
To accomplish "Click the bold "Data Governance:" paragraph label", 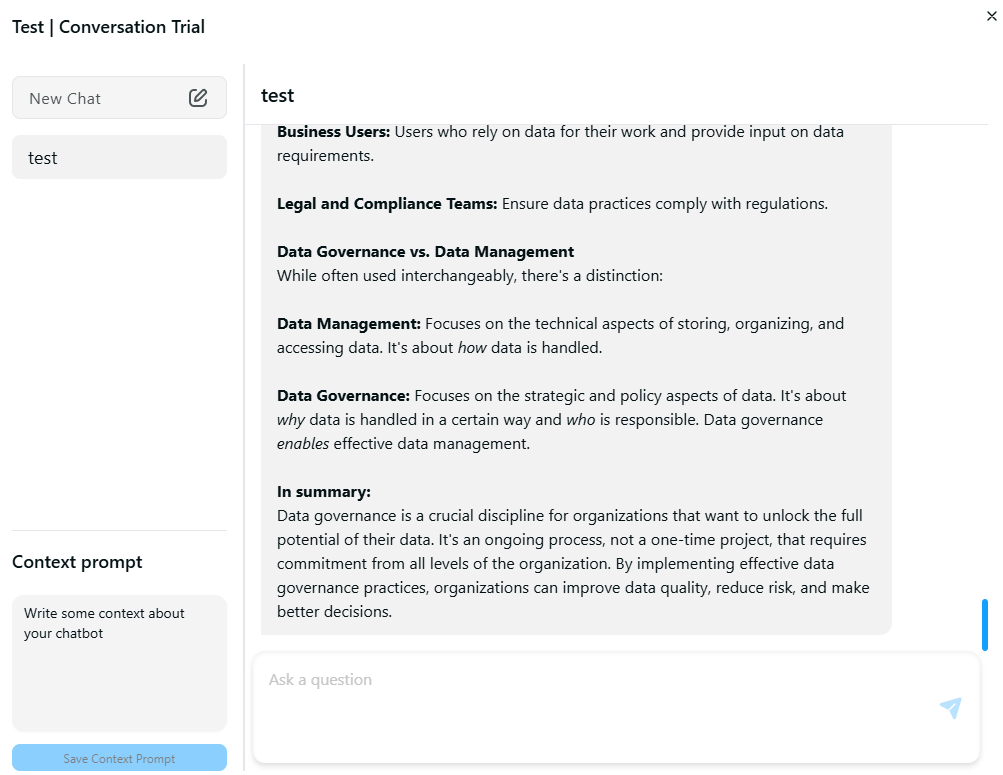I will 343,396.
